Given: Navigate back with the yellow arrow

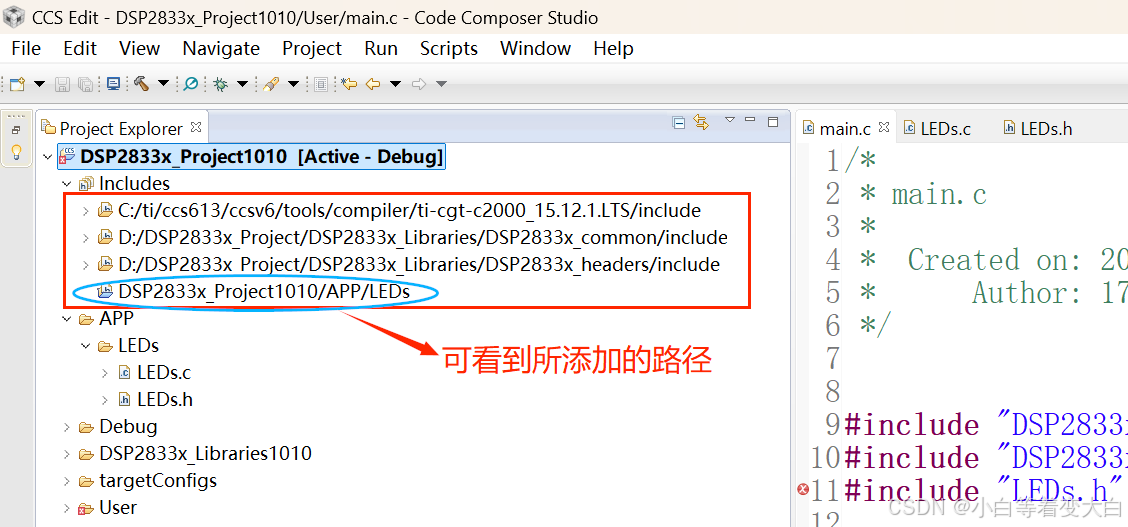Looking at the screenshot, I should pos(373,84).
